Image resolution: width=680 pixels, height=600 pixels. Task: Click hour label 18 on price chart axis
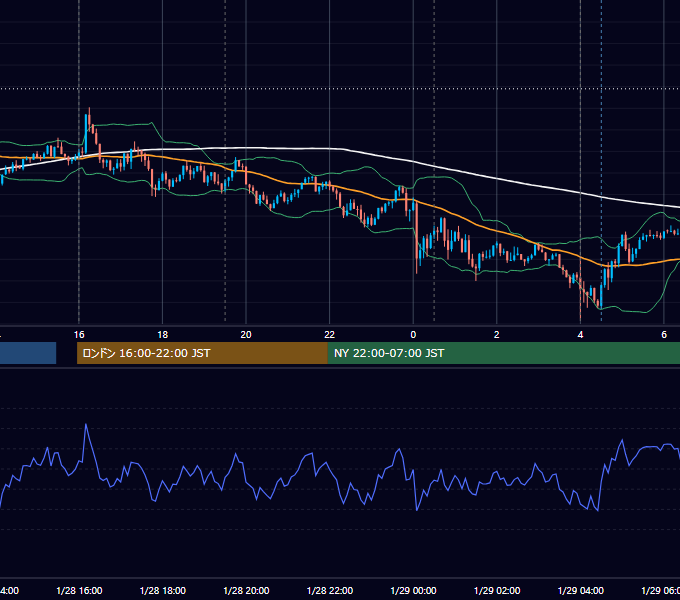[x=163, y=335]
